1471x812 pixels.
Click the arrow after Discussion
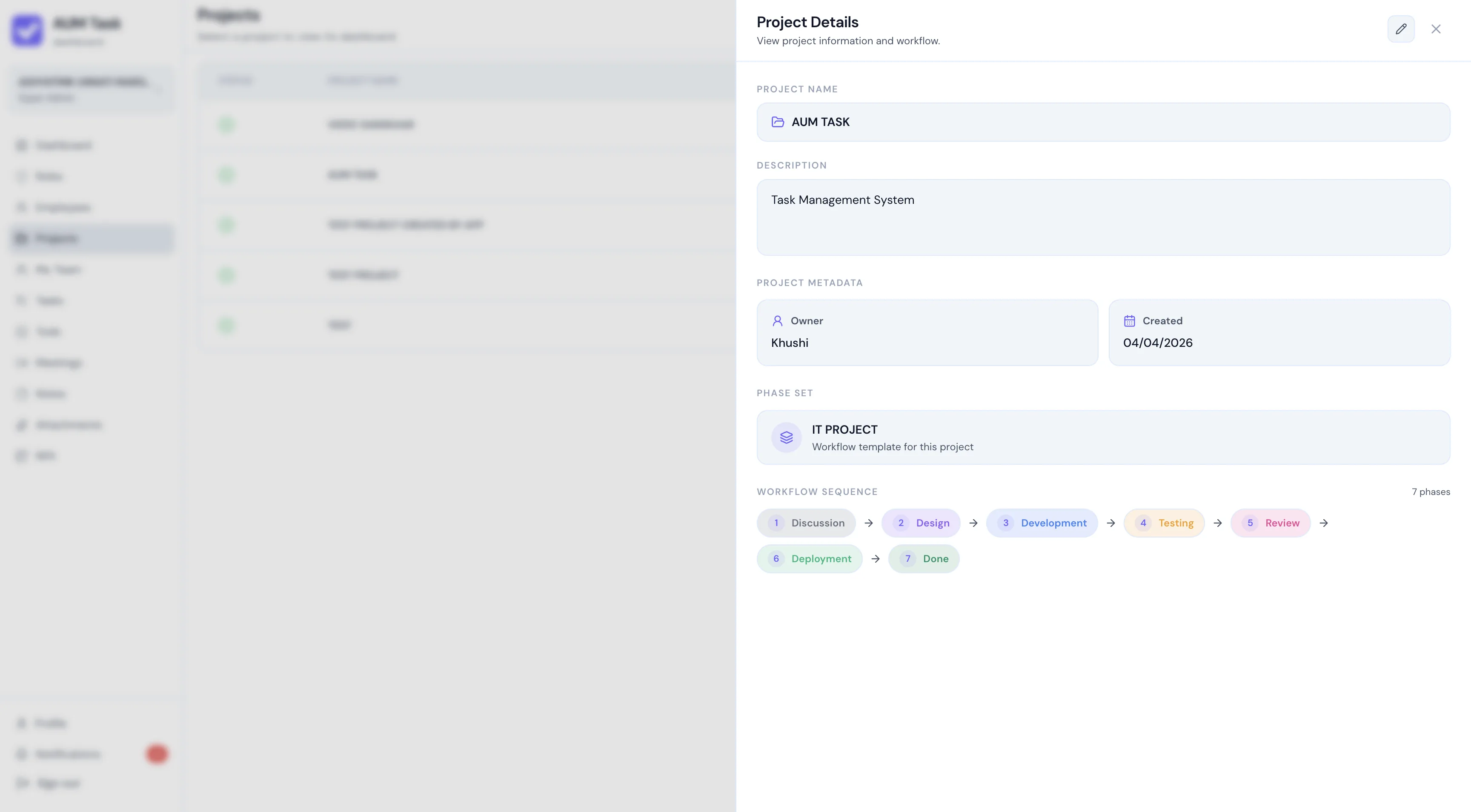[x=869, y=523]
